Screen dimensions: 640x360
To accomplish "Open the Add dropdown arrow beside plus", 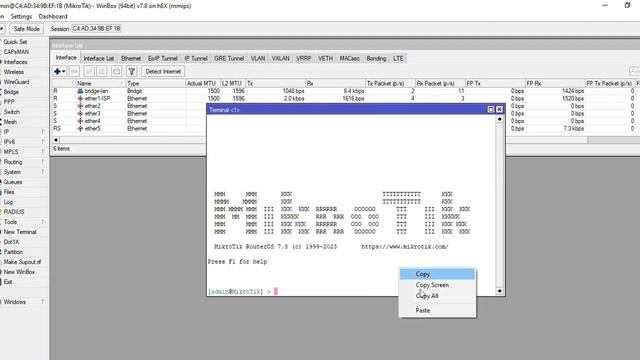I will click(63, 71).
